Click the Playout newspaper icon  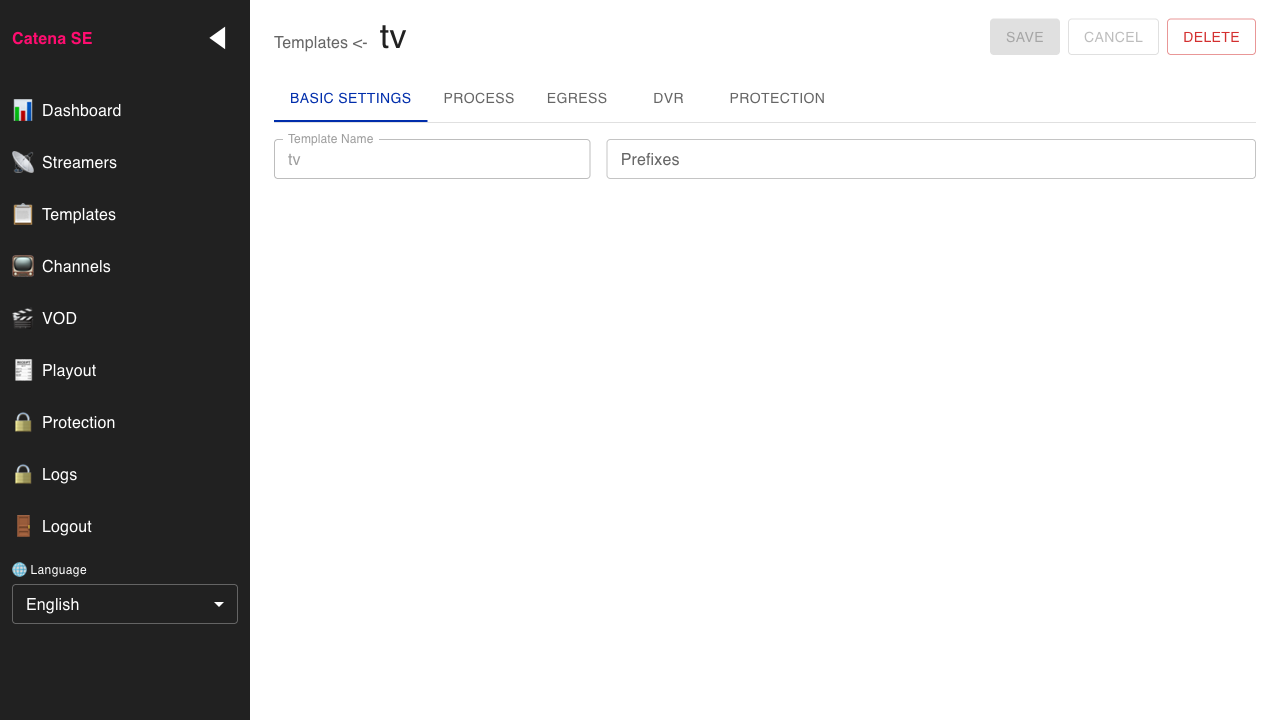point(23,370)
